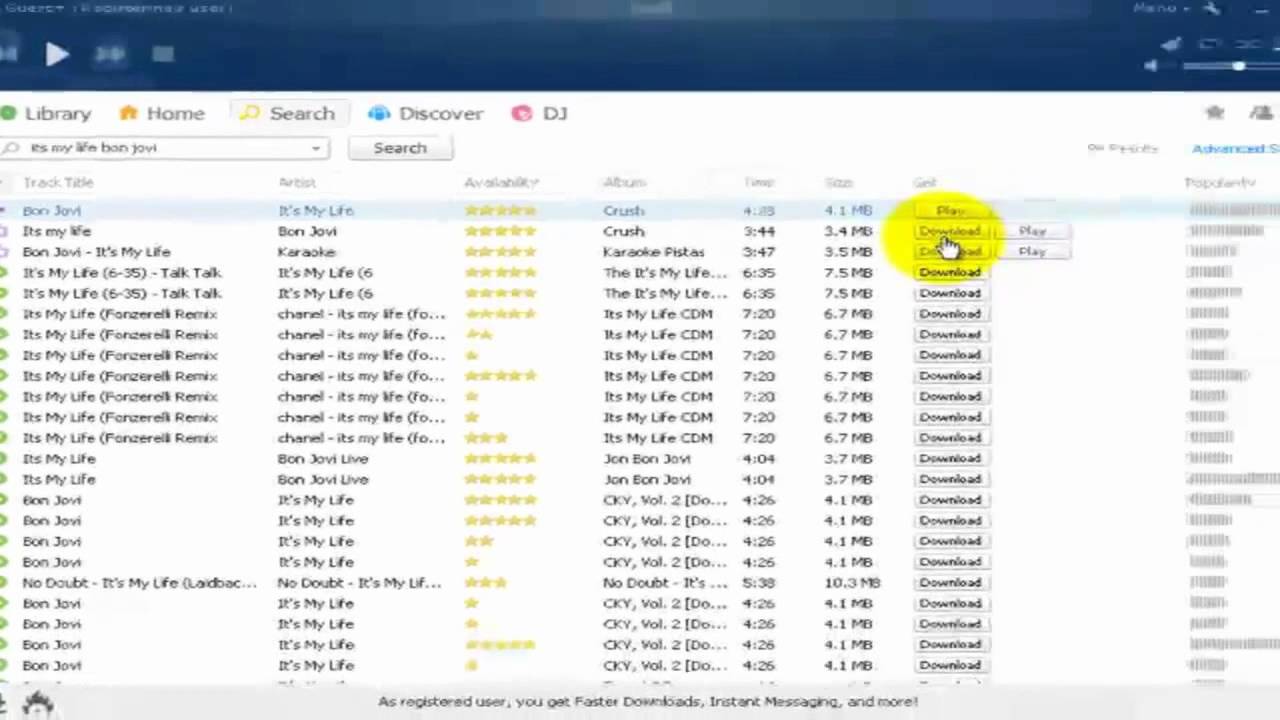Screen dimensions: 1280x720
Task: Click Play for the selected Bon Jovi 4:28 row
Action: (x=950, y=211)
